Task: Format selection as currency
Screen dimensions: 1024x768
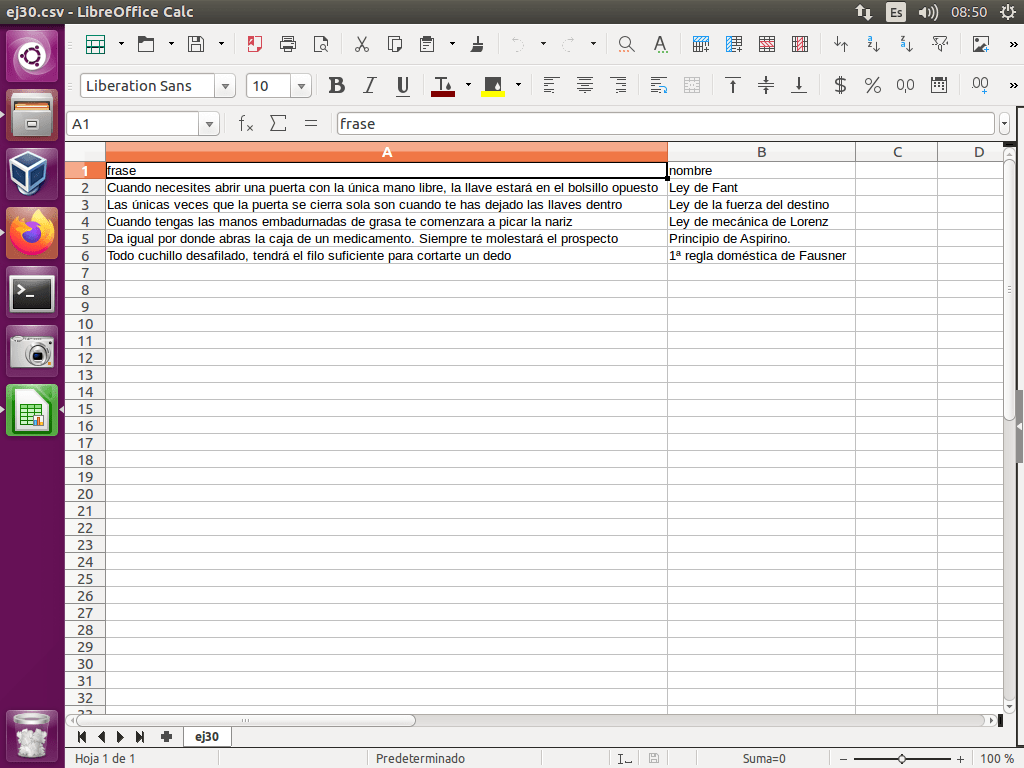Action: 840,86
